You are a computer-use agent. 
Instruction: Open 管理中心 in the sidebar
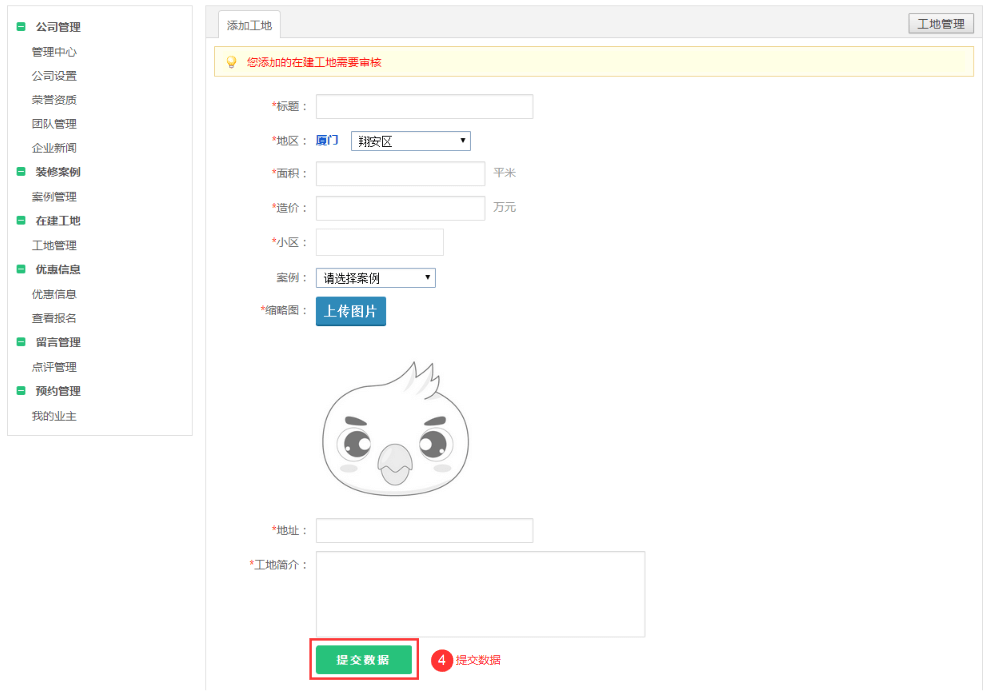click(54, 52)
